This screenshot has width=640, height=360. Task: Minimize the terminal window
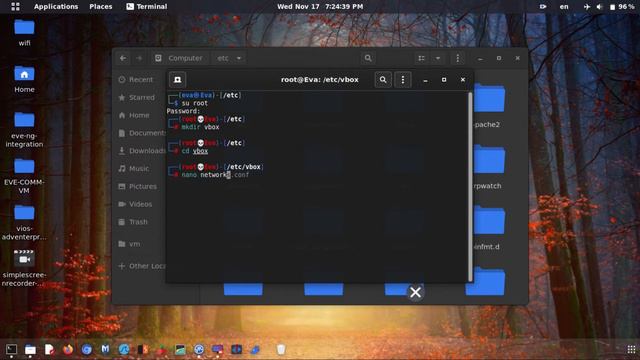pos(425,80)
